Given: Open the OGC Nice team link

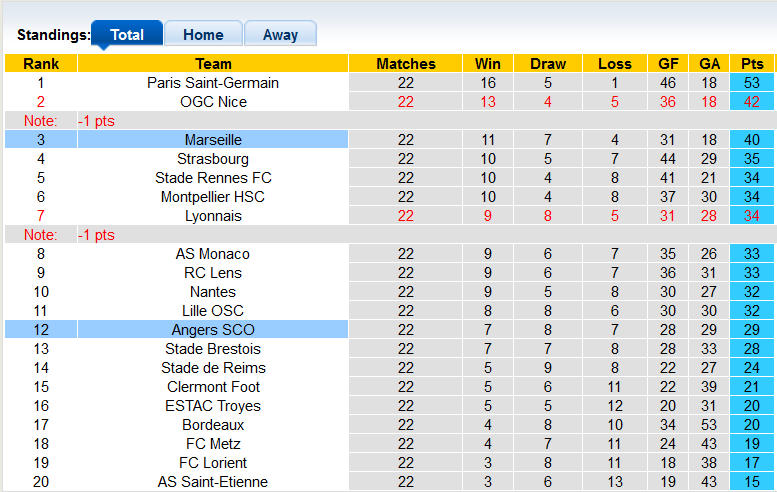Looking at the screenshot, I should pyautogui.click(x=213, y=102).
